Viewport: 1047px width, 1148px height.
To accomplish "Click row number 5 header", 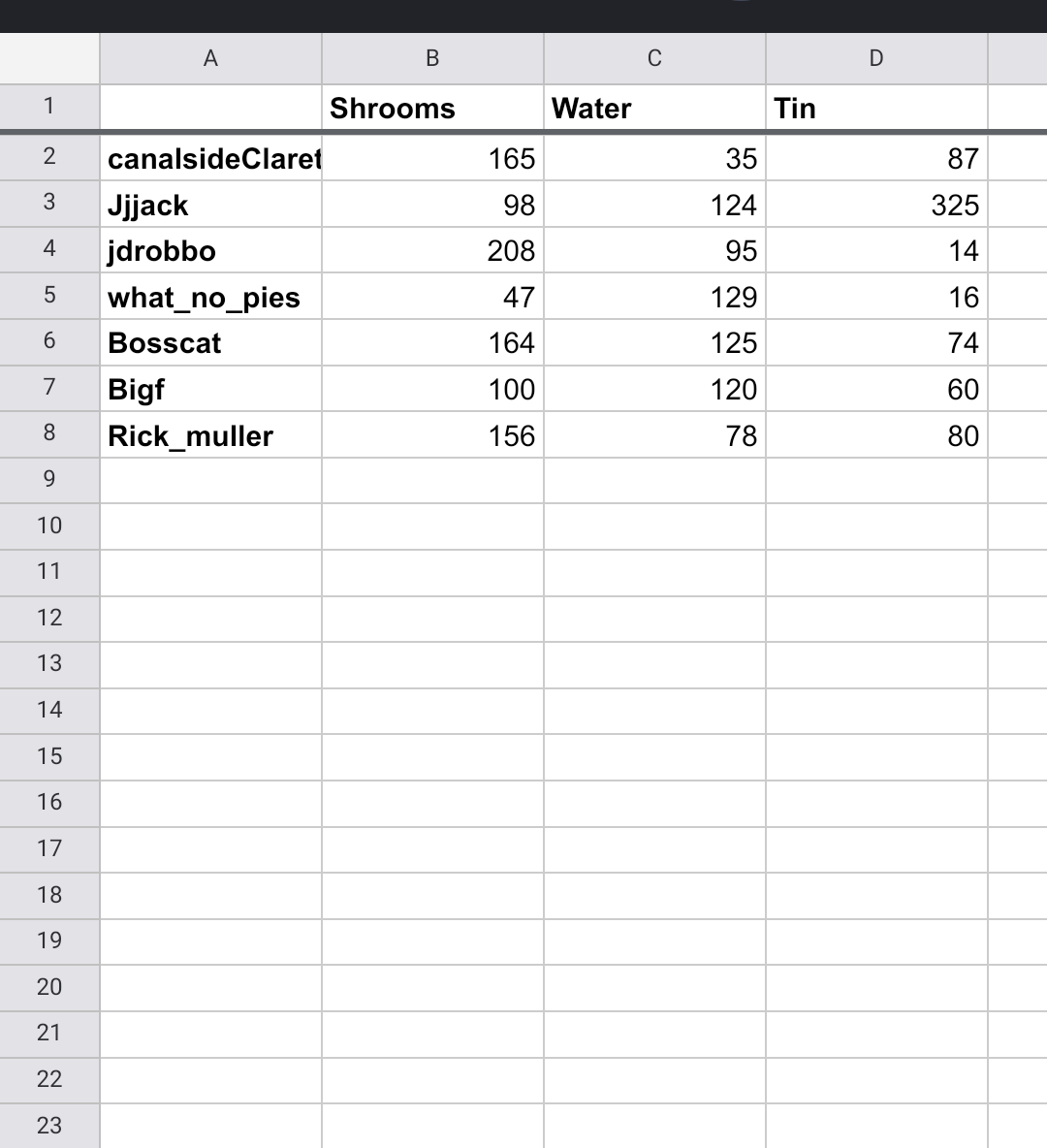I will (49, 295).
